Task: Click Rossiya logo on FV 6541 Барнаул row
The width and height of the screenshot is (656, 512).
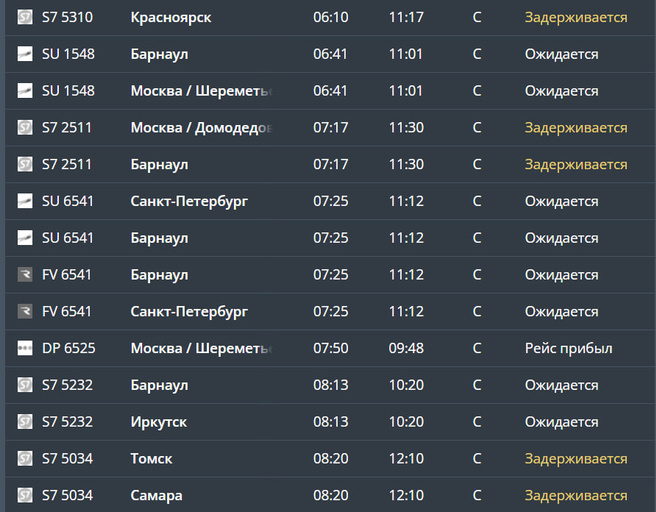Action: click(25, 274)
